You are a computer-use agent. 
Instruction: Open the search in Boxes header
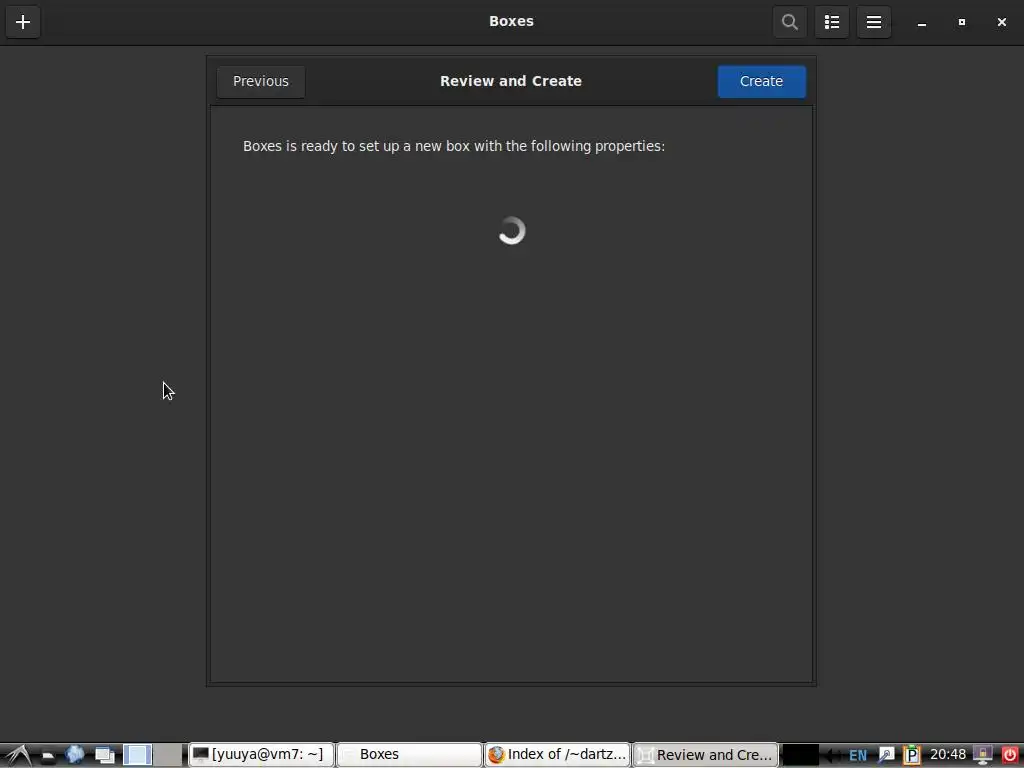[x=790, y=22]
